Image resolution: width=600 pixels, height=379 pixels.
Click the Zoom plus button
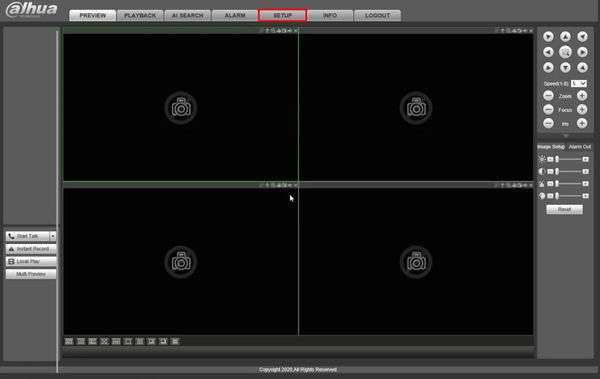click(582, 96)
